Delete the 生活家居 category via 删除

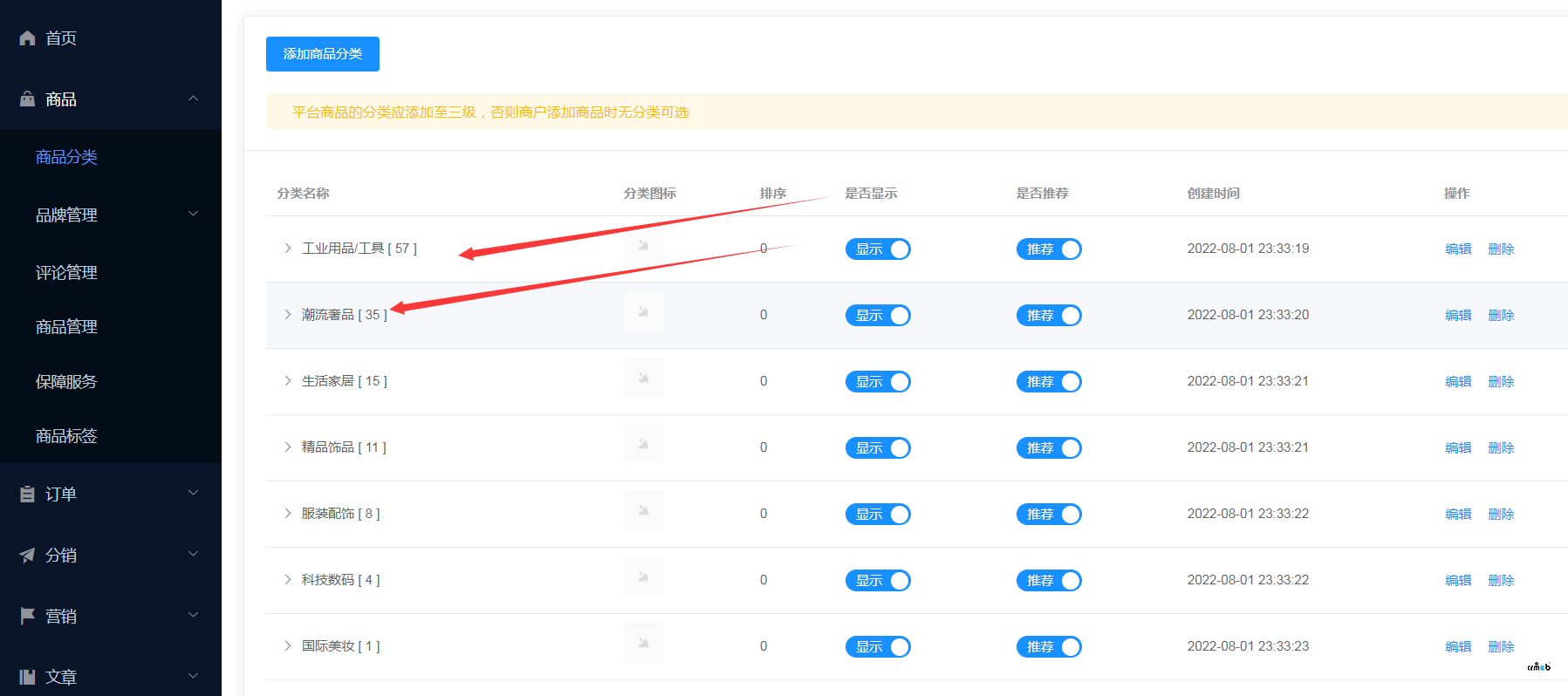1501,381
